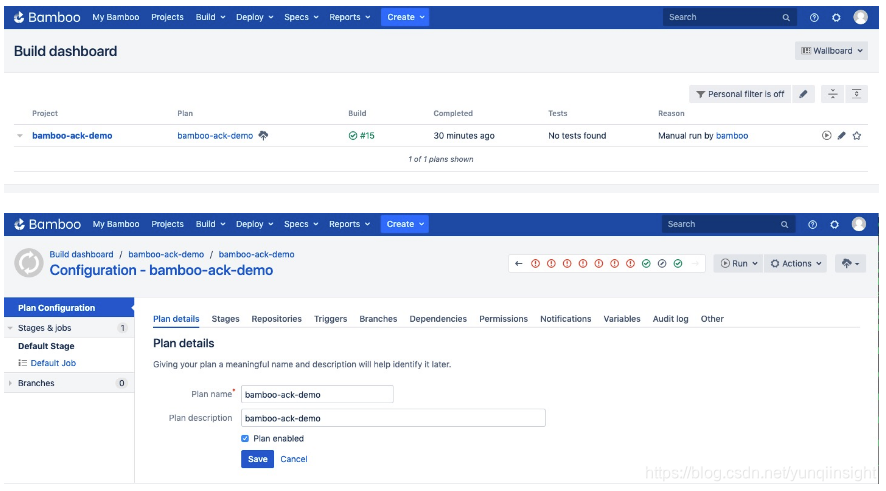The width and height of the screenshot is (886, 491).
Task: Open the Branches tab in plan configuration
Action: (378, 319)
